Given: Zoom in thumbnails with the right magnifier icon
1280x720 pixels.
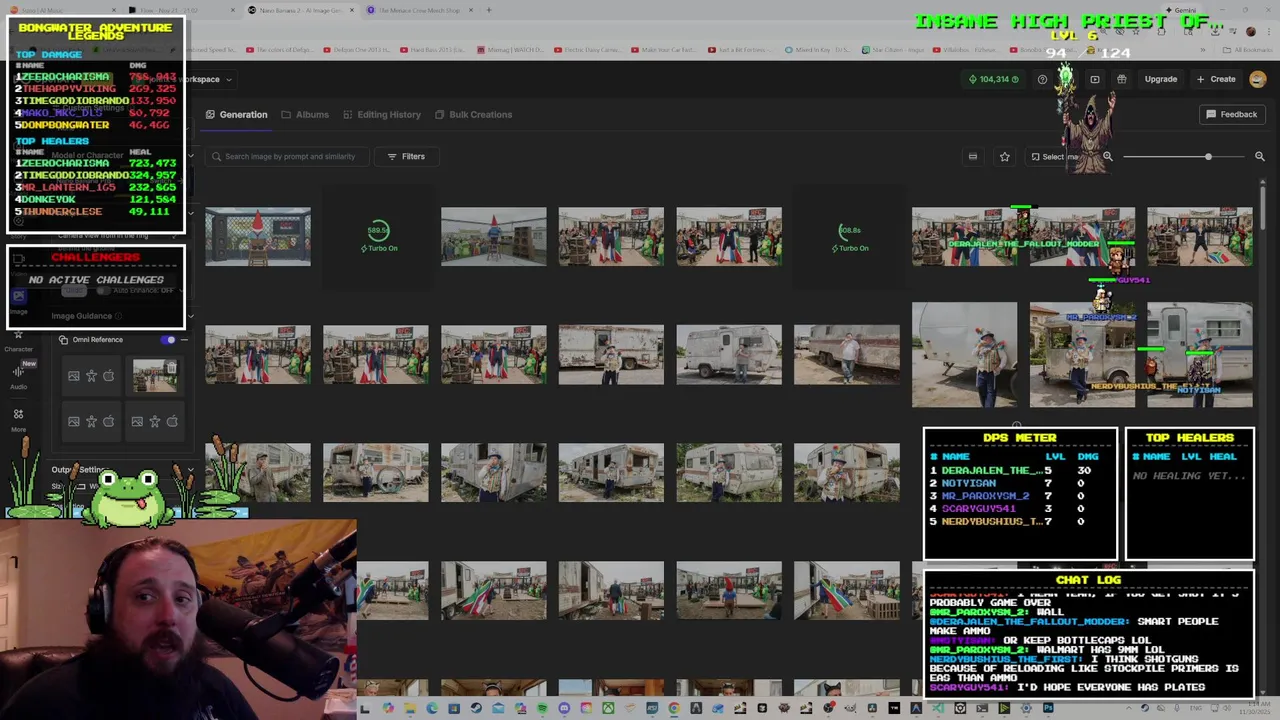Looking at the screenshot, I should pyautogui.click(x=1259, y=156).
